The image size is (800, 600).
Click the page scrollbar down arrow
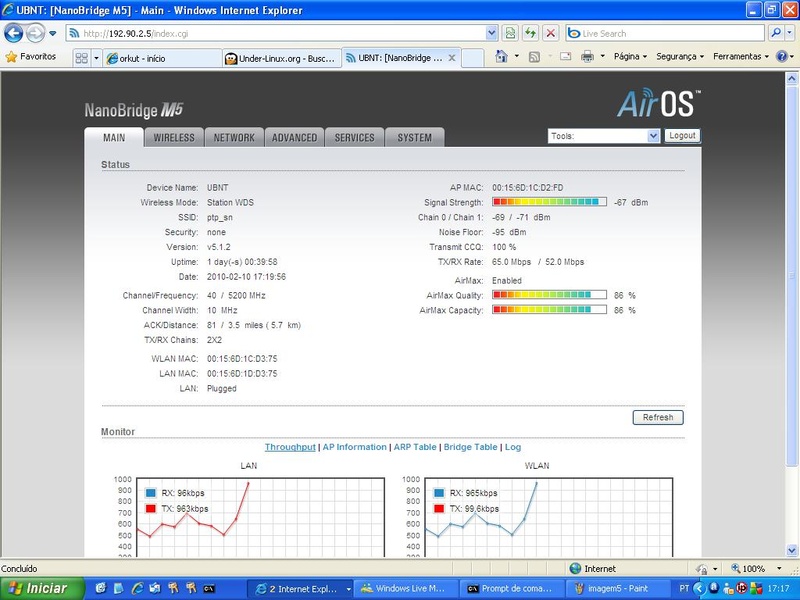(792, 551)
